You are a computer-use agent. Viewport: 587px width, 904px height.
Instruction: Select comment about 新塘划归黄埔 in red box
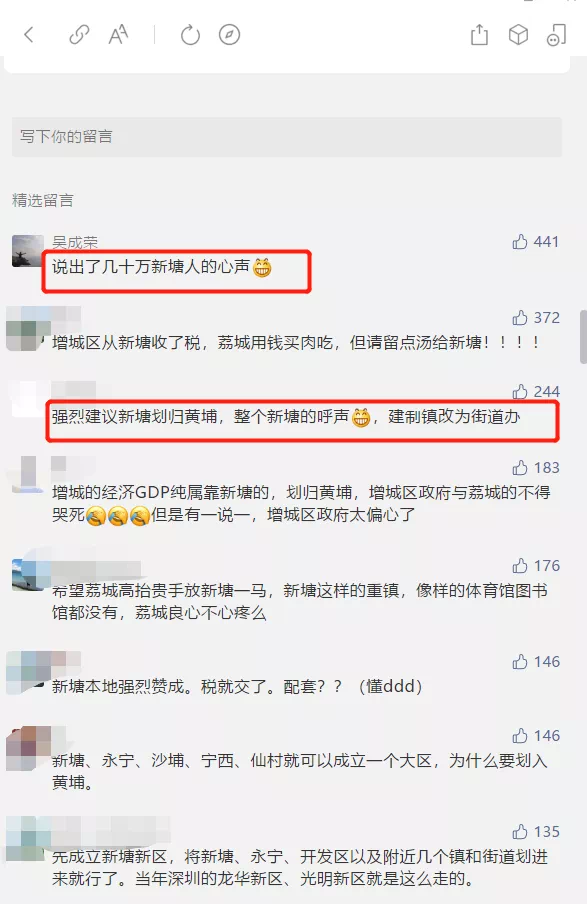click(287, 416)
